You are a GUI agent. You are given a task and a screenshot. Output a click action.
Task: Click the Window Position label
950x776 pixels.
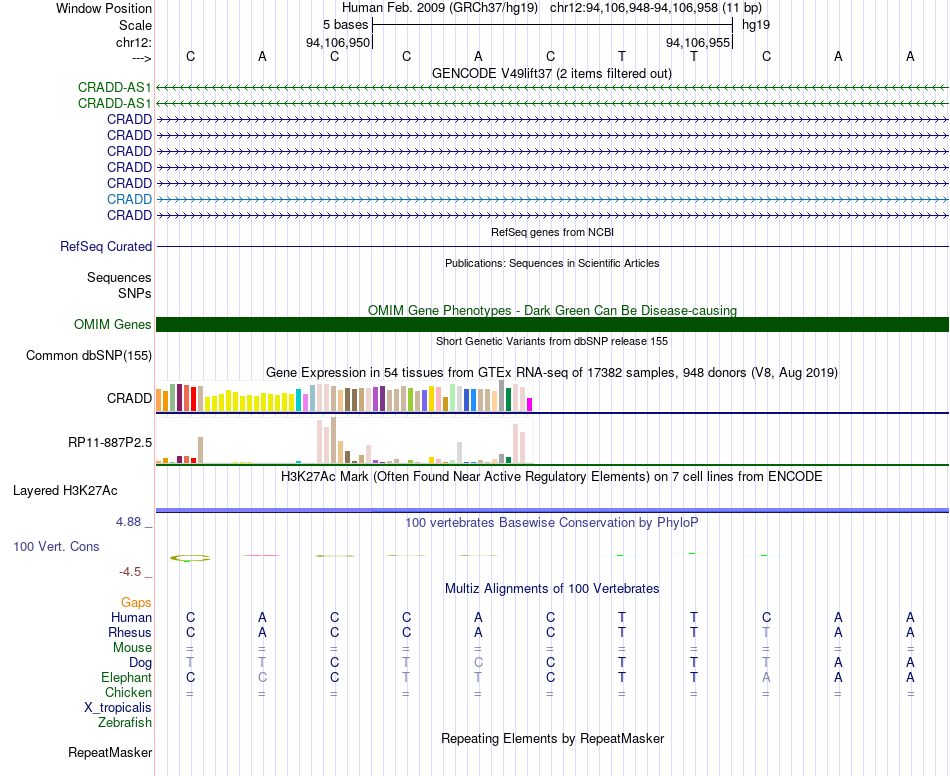pos(104,8)
